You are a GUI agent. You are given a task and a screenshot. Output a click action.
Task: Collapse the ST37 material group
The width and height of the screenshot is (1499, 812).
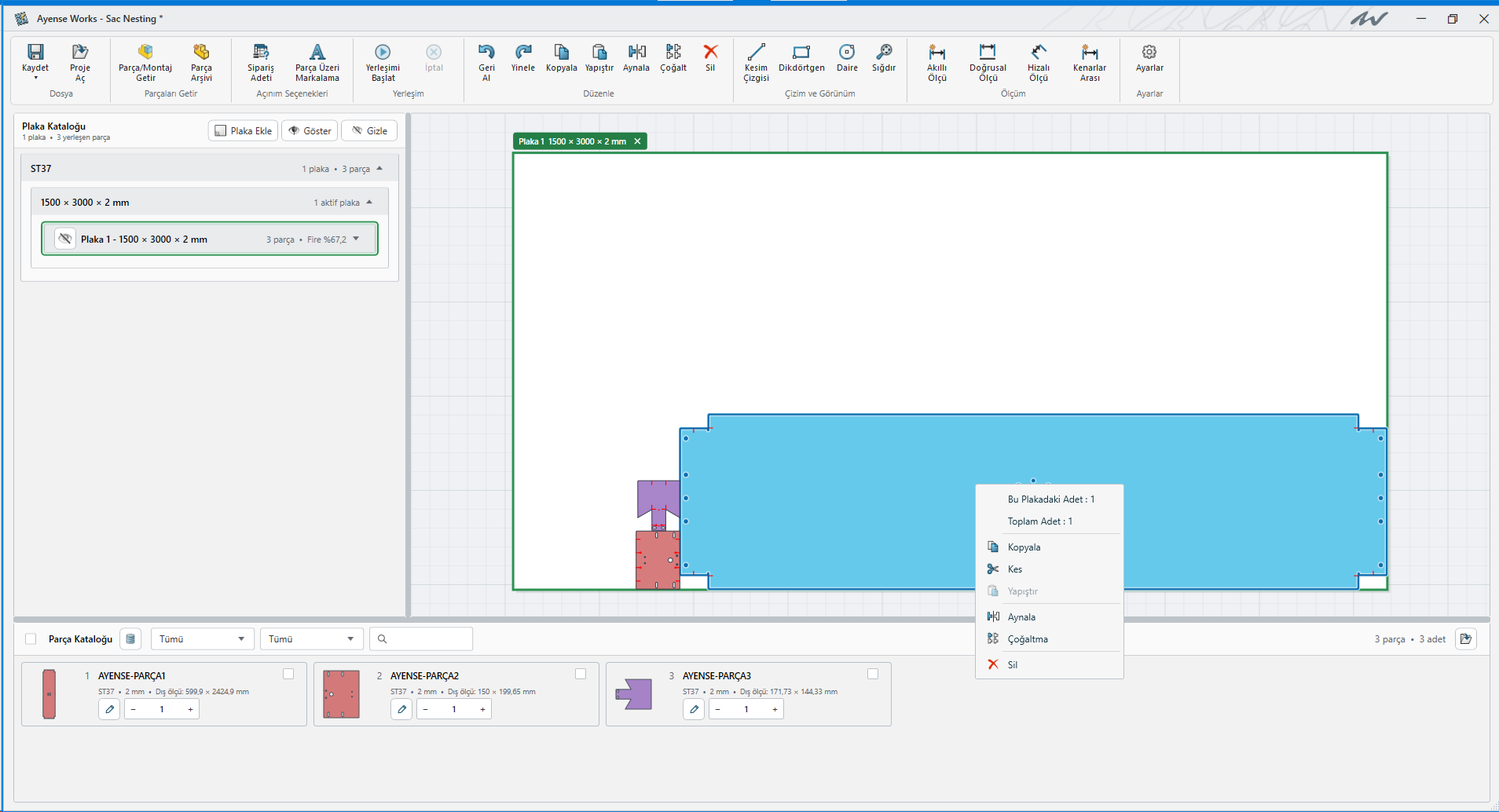(379, 168)
